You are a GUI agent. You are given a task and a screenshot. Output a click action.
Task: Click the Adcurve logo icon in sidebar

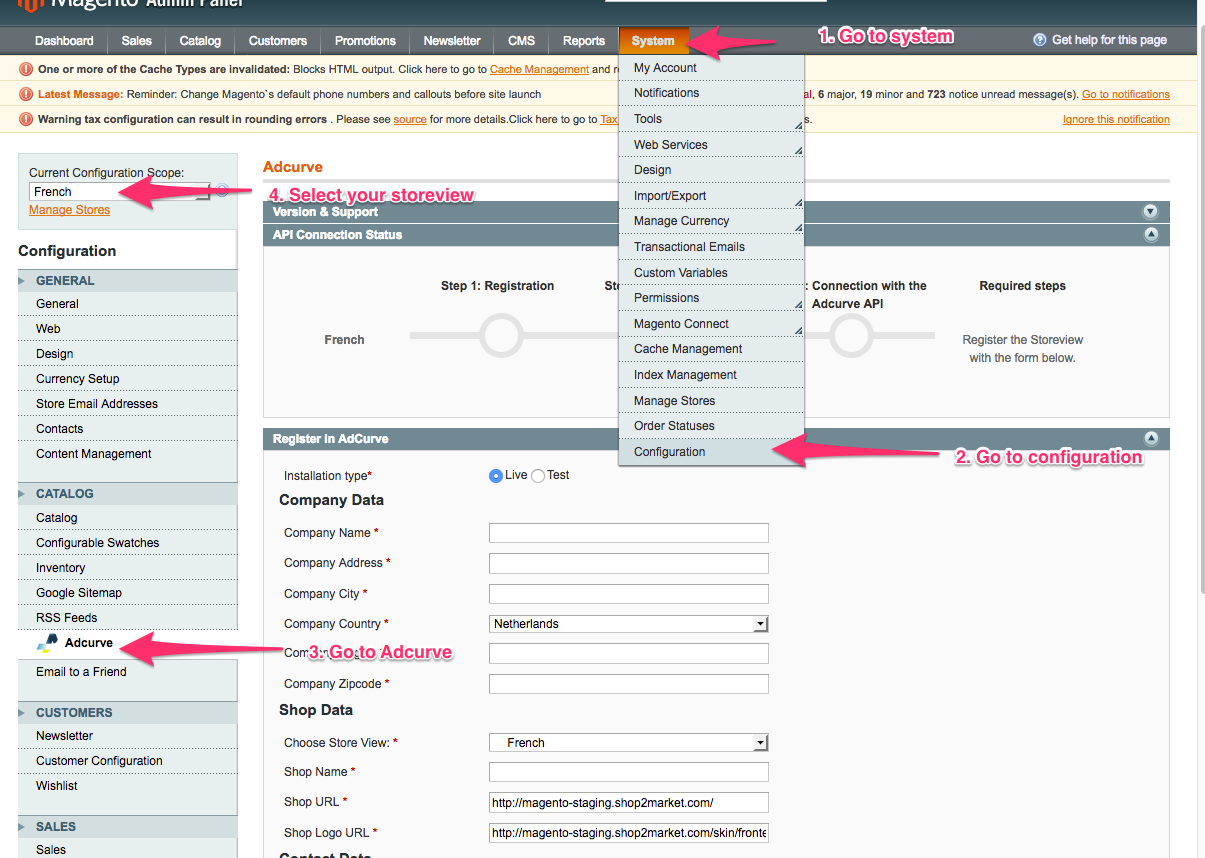[47, 642]
